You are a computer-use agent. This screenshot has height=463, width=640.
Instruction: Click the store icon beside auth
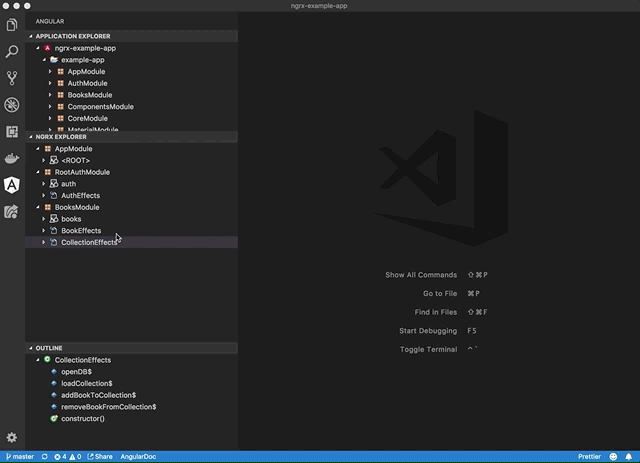[x=54, y=184]
